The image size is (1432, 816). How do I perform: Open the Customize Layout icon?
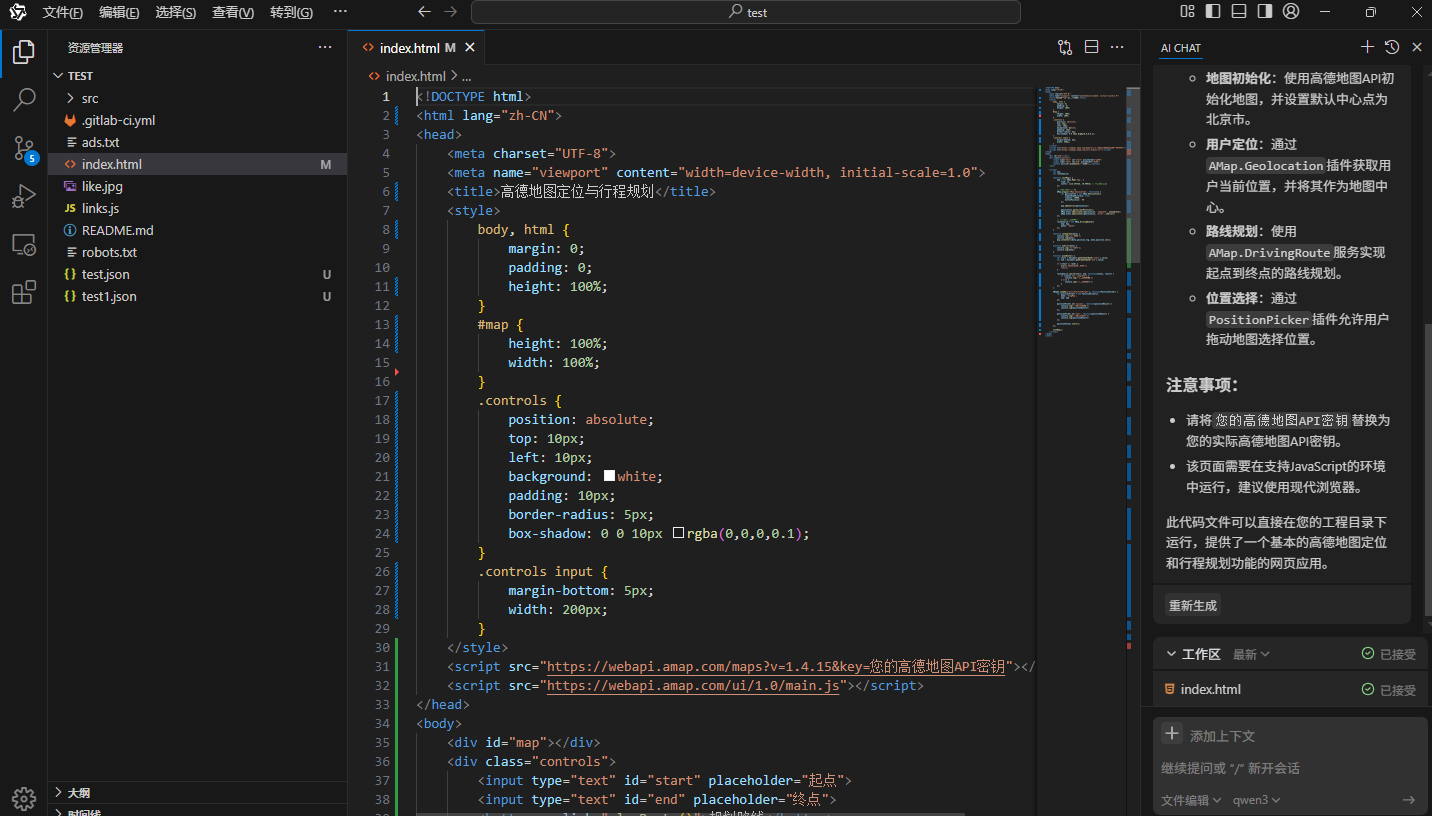[1187, 12]
